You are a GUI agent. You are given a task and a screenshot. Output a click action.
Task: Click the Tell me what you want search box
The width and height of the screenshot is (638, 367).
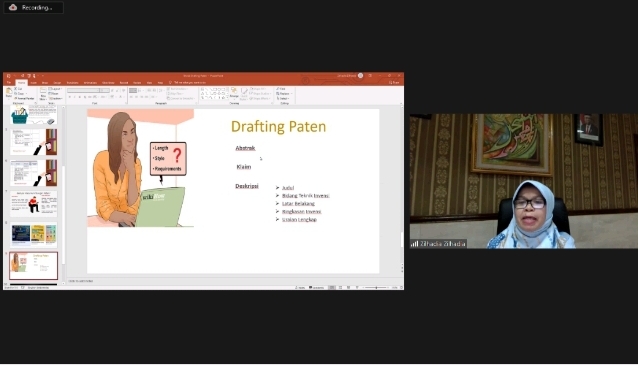pyautogui.click(x=189, y=83)
